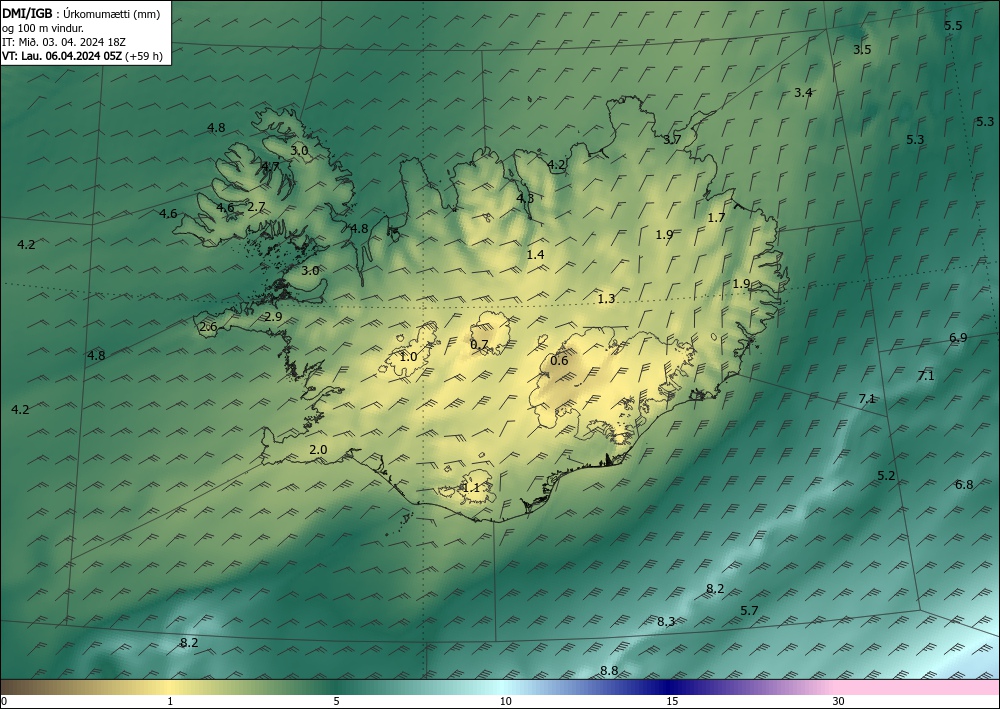The image size is (1000, 709).
Task: Click the 3.7 value on the map
Action: 672,140
